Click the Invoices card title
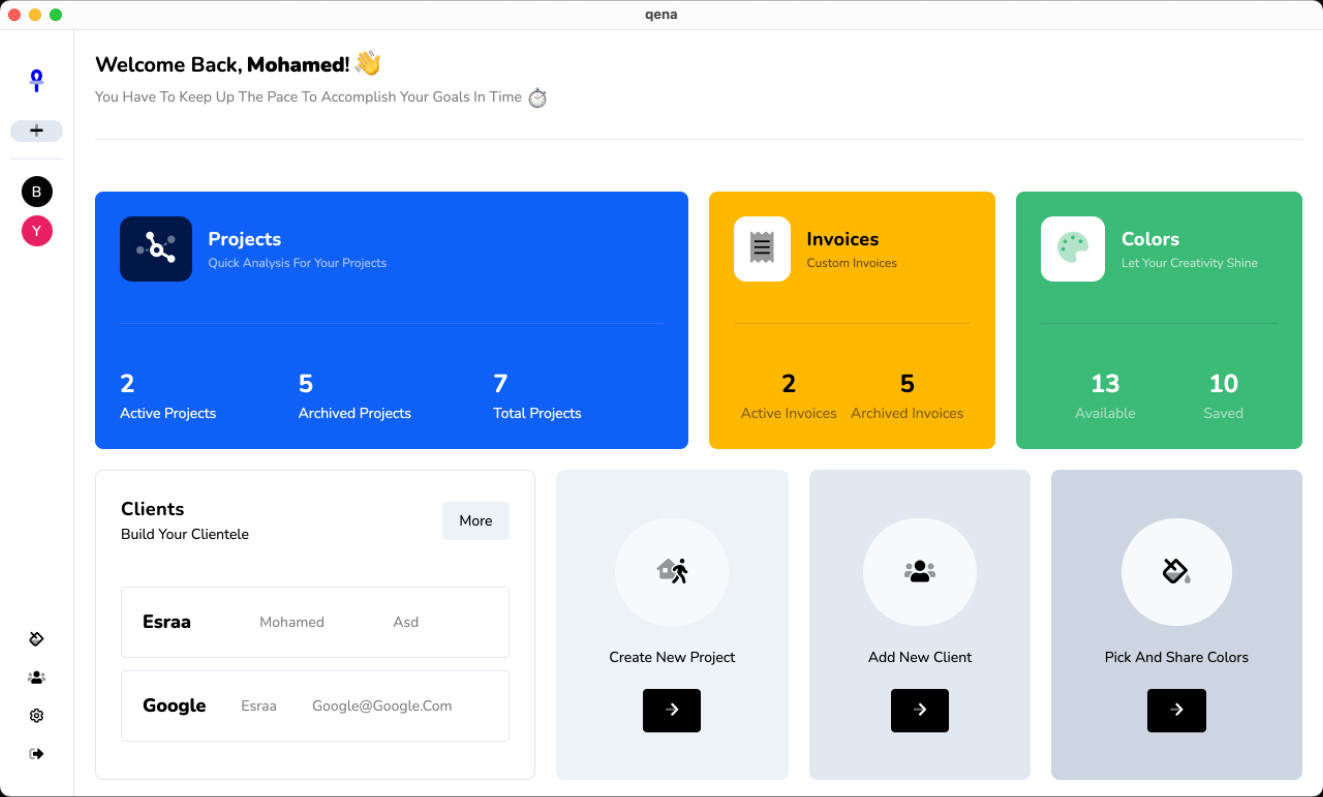Image resolution: width=1323 pixels, height=797 pixels. pos(843,239)
